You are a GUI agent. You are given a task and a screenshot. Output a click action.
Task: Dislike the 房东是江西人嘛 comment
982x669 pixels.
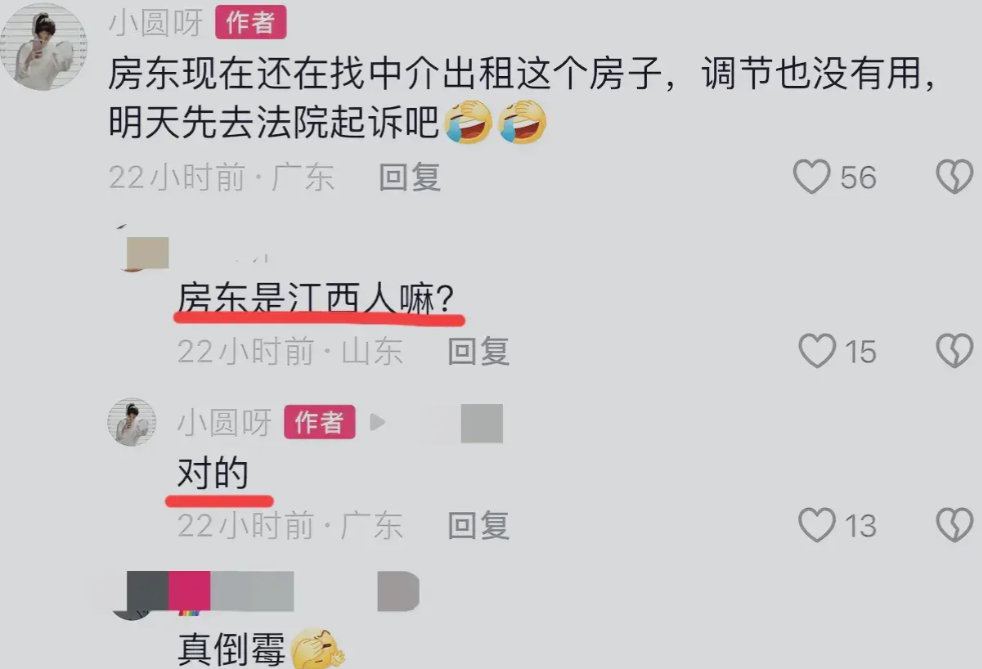coord(955,351)
